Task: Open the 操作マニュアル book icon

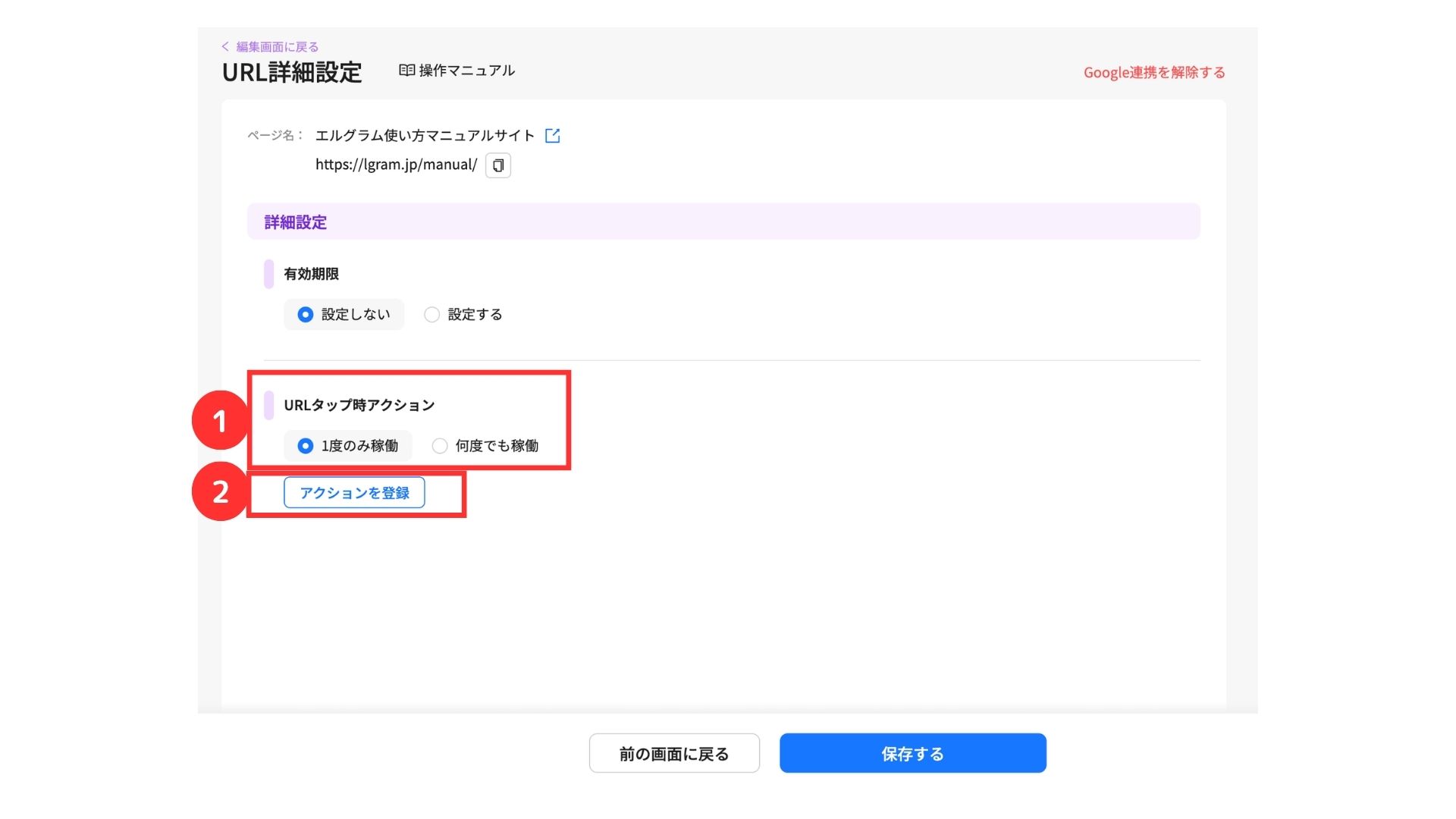Action: click(407, 71)
